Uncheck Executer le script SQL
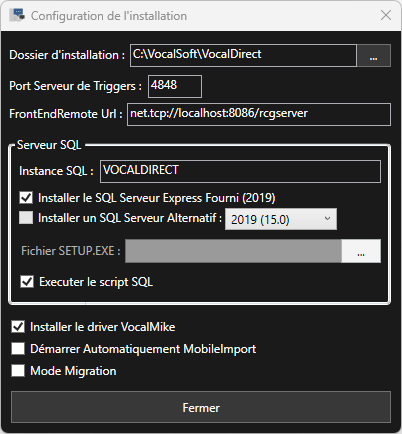Viewport: 402px width, 434px height. pos(27,282)
